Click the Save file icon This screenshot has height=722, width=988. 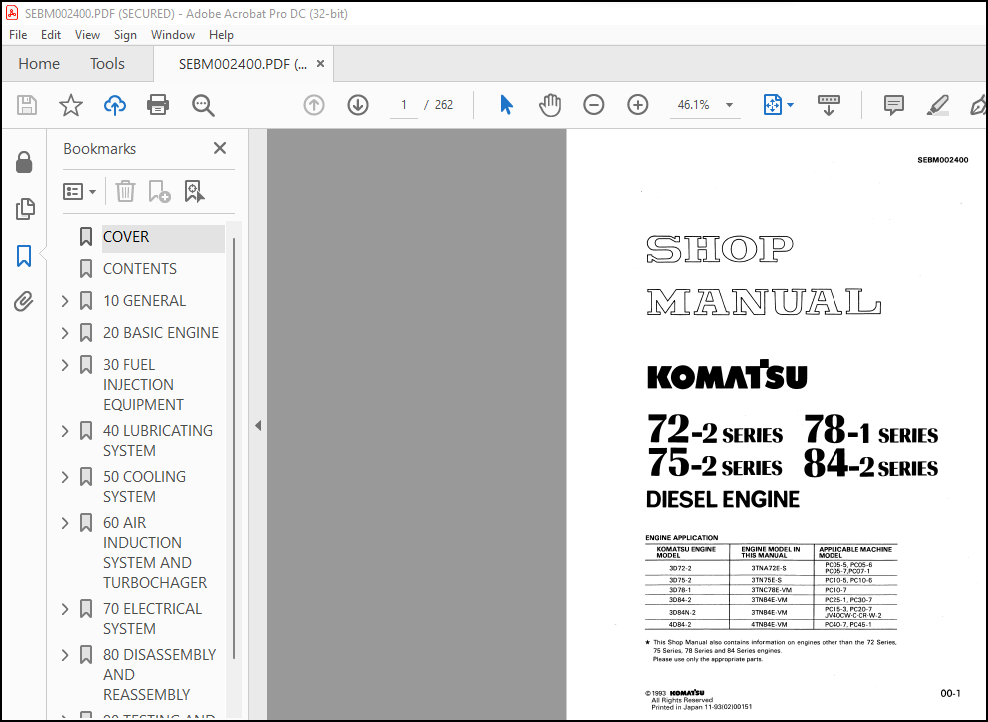tap(26, 105)
